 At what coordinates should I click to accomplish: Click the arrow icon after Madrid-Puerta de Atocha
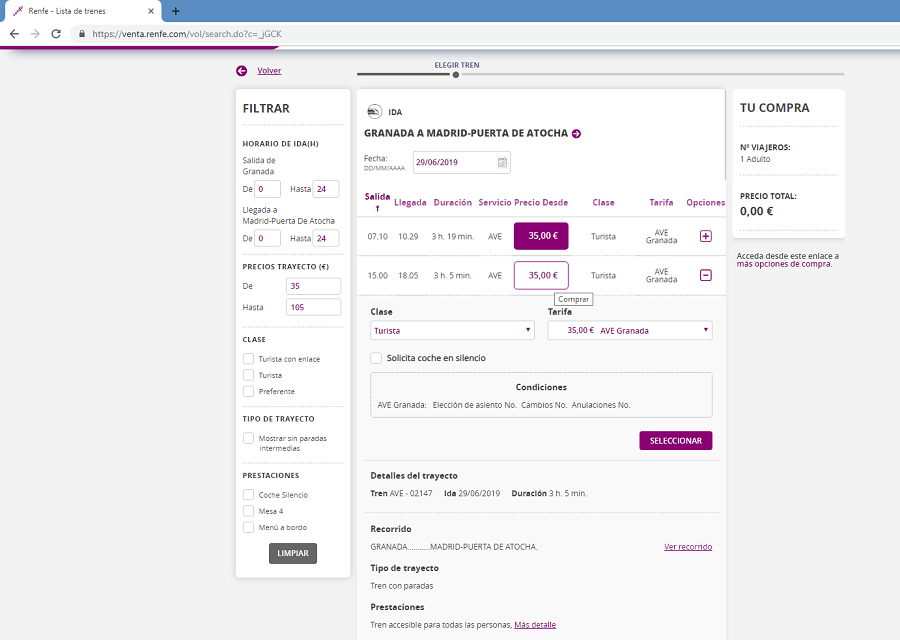click(576, 133)
